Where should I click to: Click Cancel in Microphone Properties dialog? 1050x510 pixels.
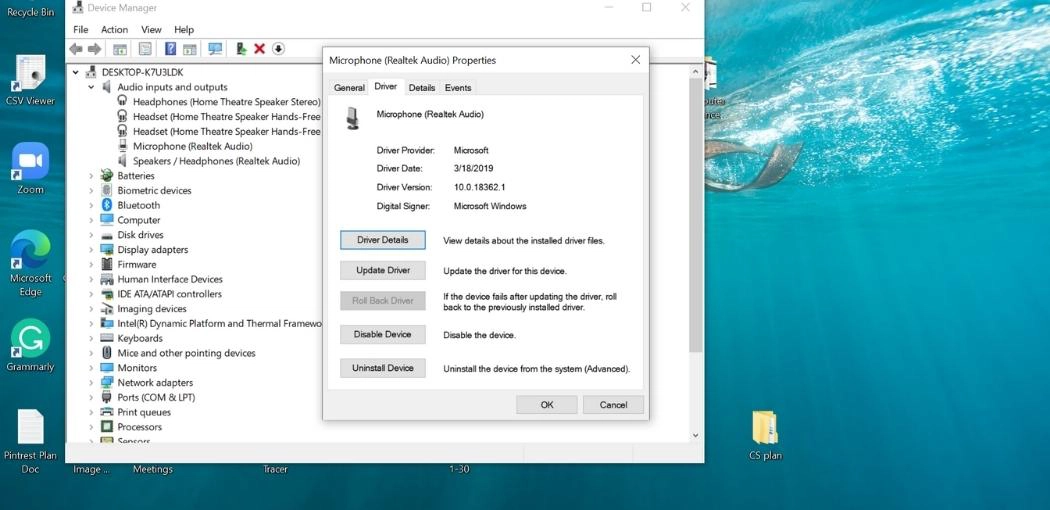[x=613, y=404]
